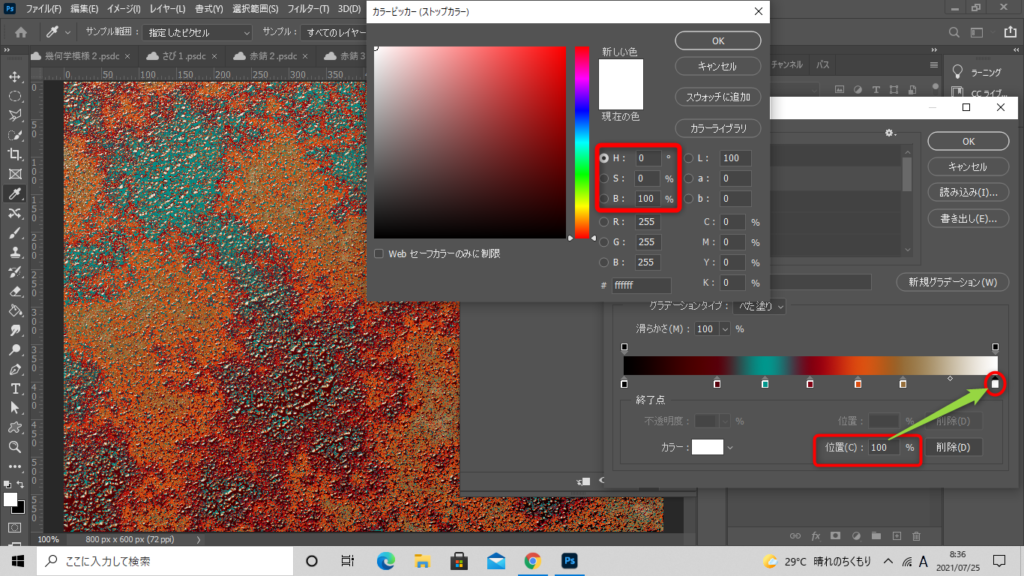This screenshot has height=576, width=1024.
Task: Click the new gradient button
Action: 953,282
